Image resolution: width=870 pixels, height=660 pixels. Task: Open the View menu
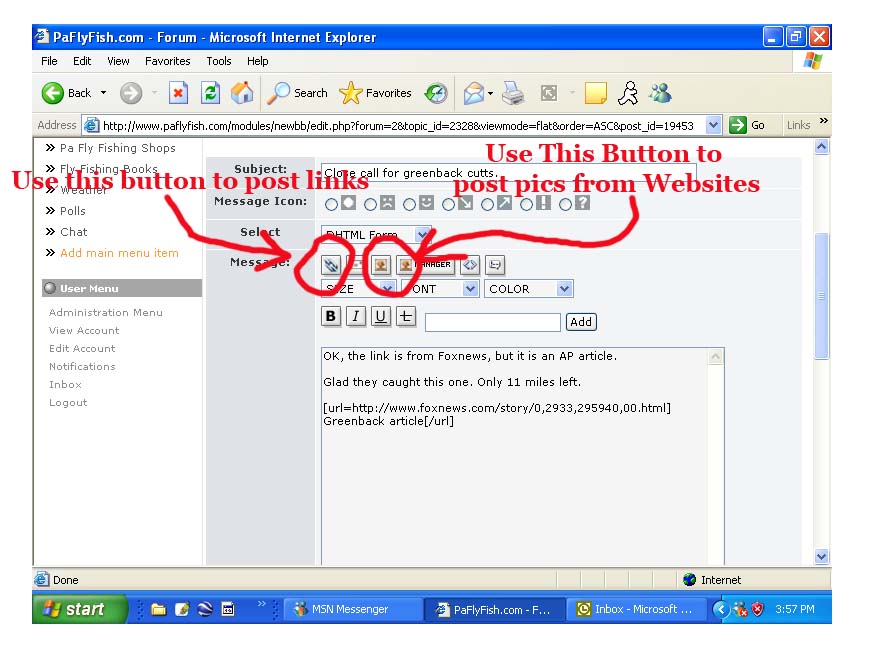pos(118,61)
